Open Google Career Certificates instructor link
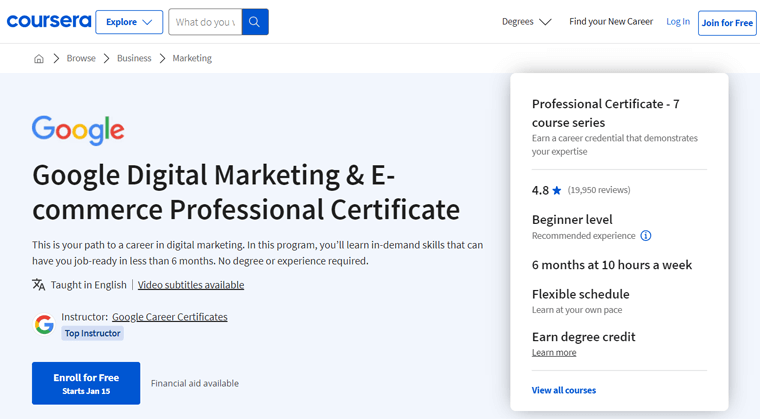This screenshot has height=419, width=760. click(x=170, y=317)
